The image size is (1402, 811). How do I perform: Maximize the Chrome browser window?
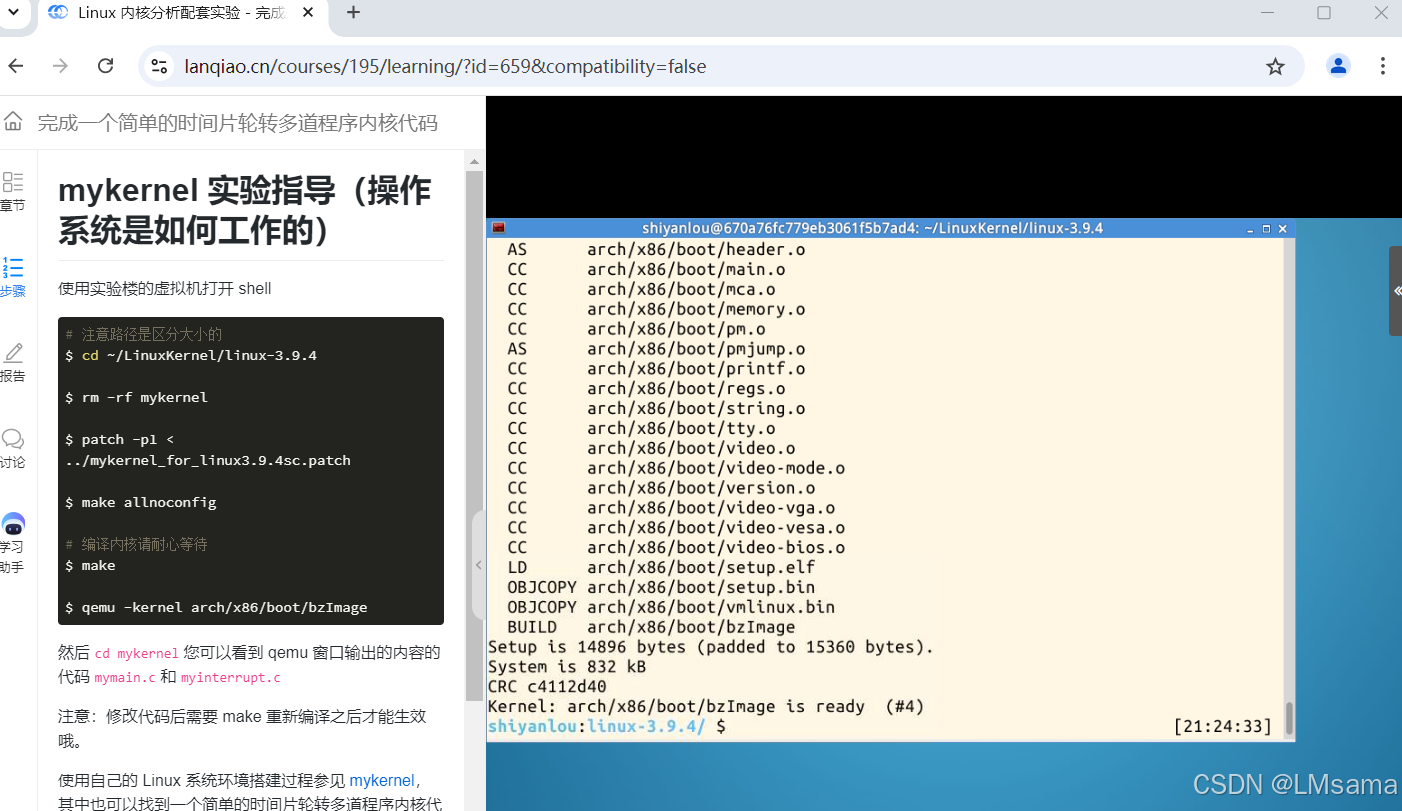point(1324,13)
